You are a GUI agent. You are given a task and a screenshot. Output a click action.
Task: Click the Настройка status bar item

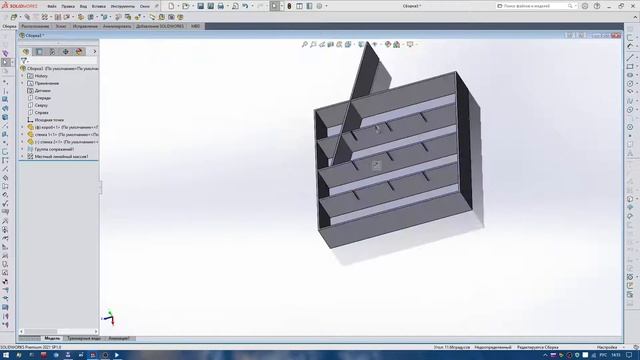[607, 347]
